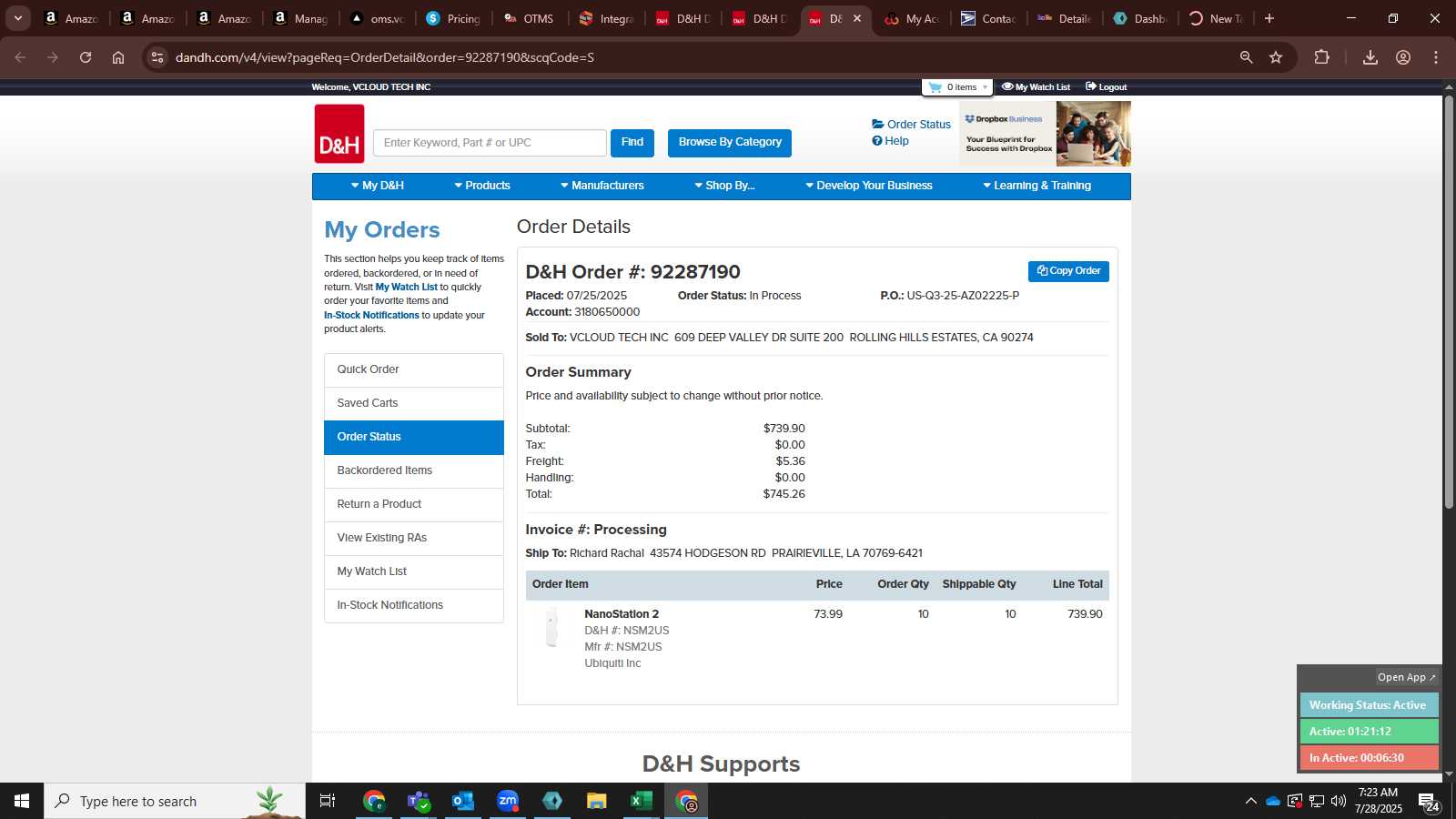Open the volume control in system tray
1456x819 pixels.
[1339, 801]
